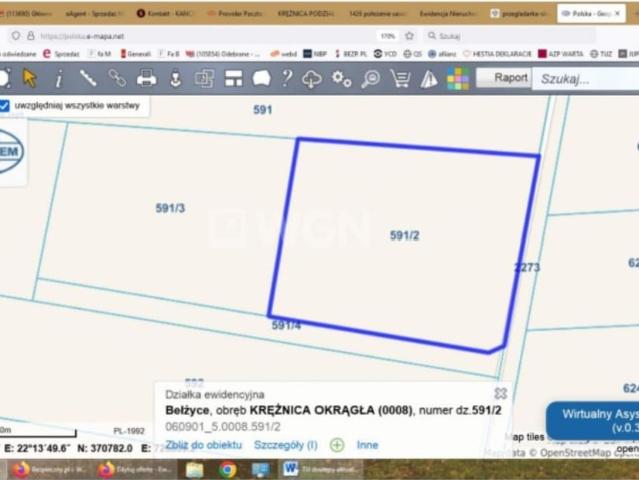639x480 pixels.
Task: Open Chrome from the Windows taskbar
Action: (x=228, y=468)
